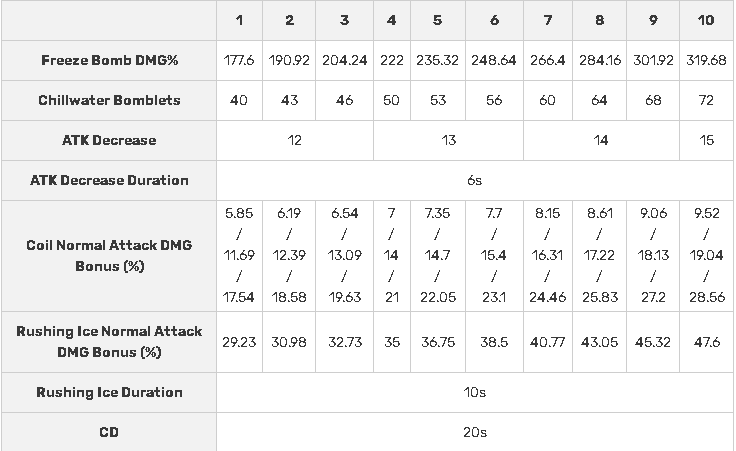This screenshot has width=736, height=451.
Task: Select the CD row header
Action: pos(109,432)
